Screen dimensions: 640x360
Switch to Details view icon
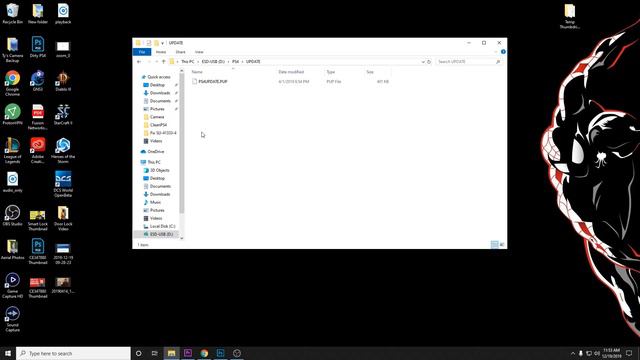[x=494, y=244]
